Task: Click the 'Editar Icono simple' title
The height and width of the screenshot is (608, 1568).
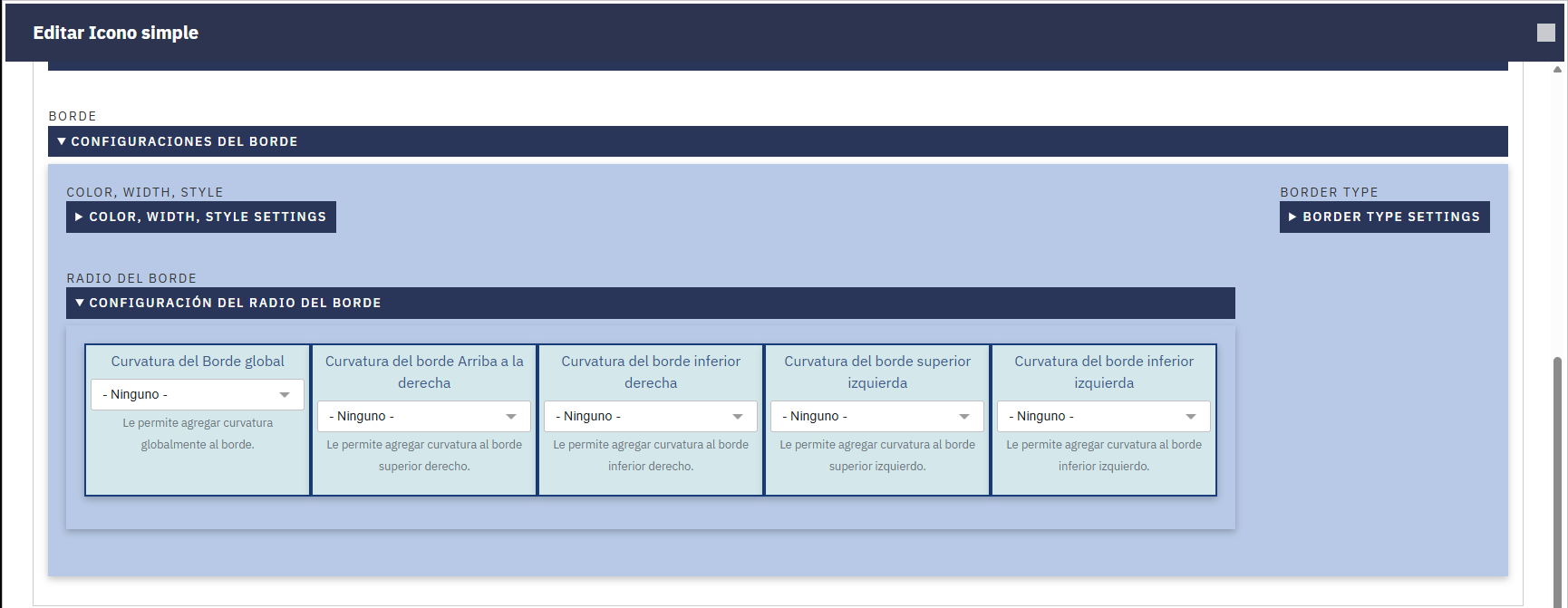Action: pyautogui.click(x=116, y=33)
